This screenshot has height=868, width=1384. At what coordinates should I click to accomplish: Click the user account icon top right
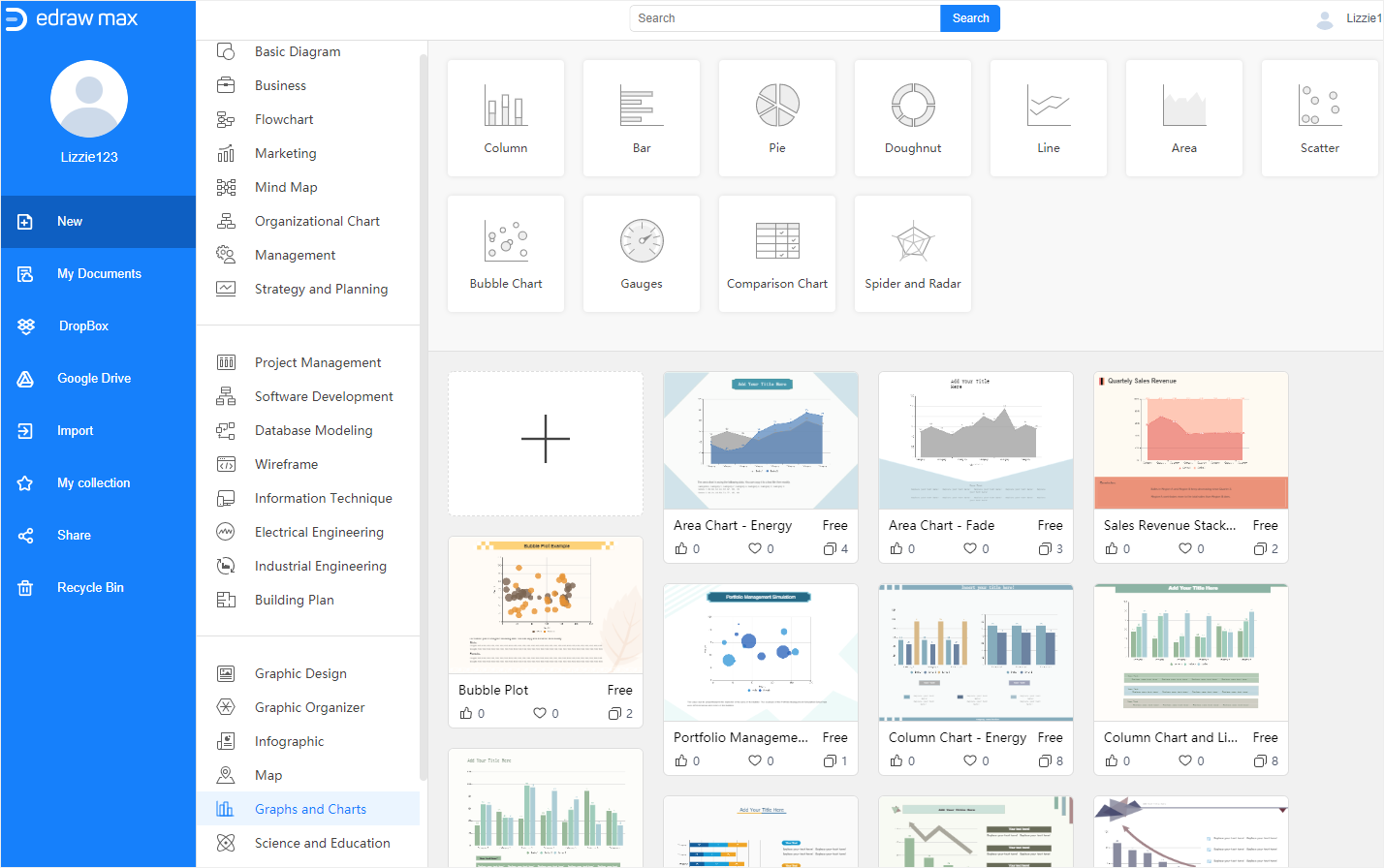pos(1325,18)
